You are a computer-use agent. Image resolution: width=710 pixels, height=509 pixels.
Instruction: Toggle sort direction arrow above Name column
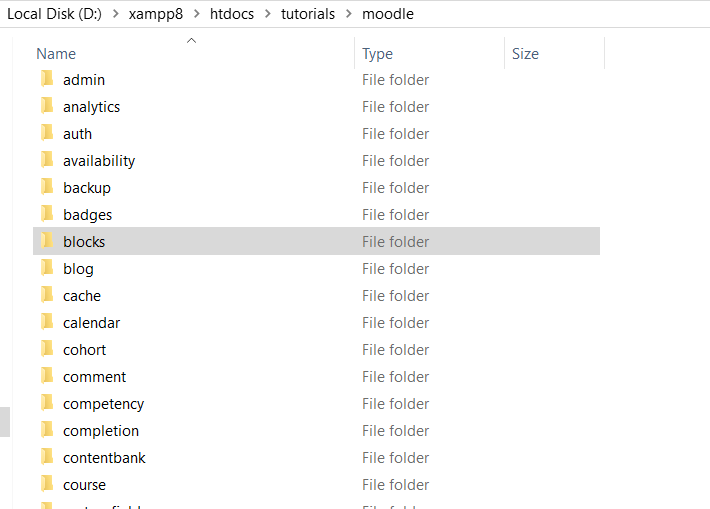tap(192, 41)
